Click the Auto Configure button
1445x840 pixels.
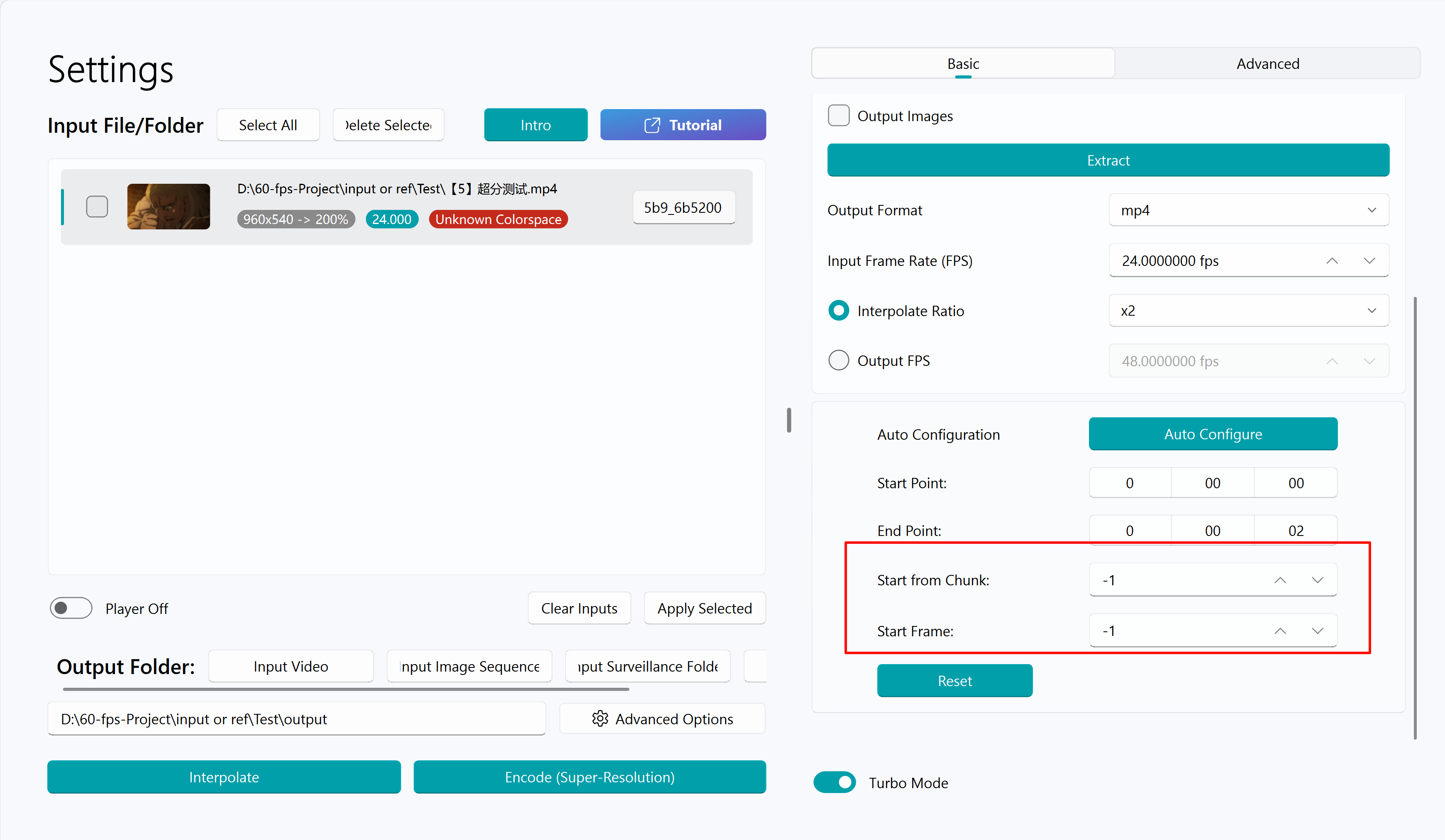click(x=1213, y=434)
